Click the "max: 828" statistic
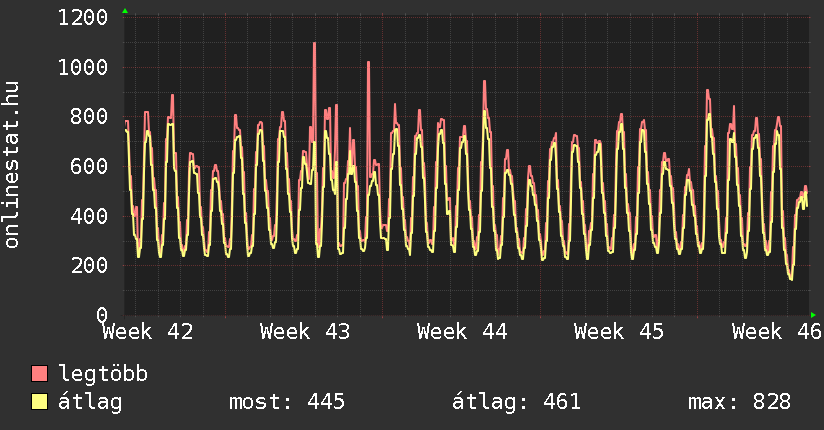The image size is (824, 430). click(739, 402)
